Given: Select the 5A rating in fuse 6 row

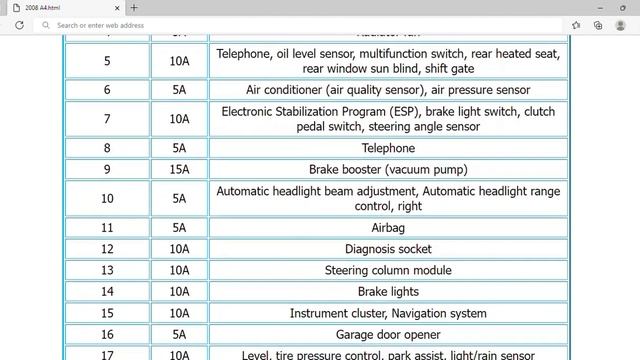Looking at the screenshot, I should tap(180, 90).
